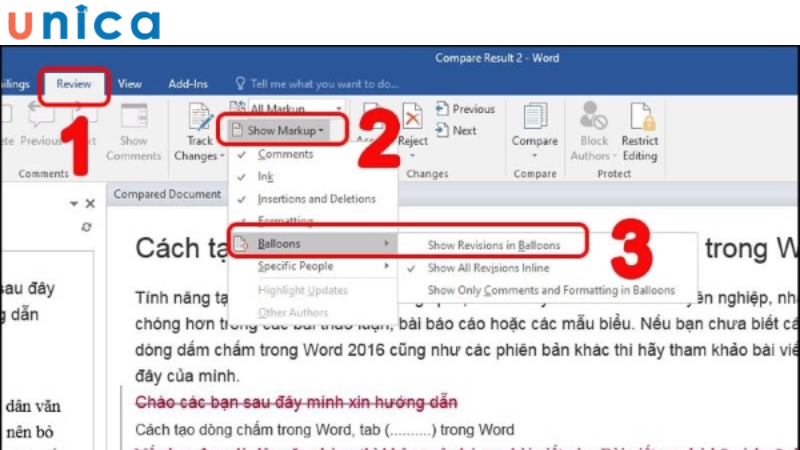
Task: Click the Previous change arrow icon
Action: (442, 109)
